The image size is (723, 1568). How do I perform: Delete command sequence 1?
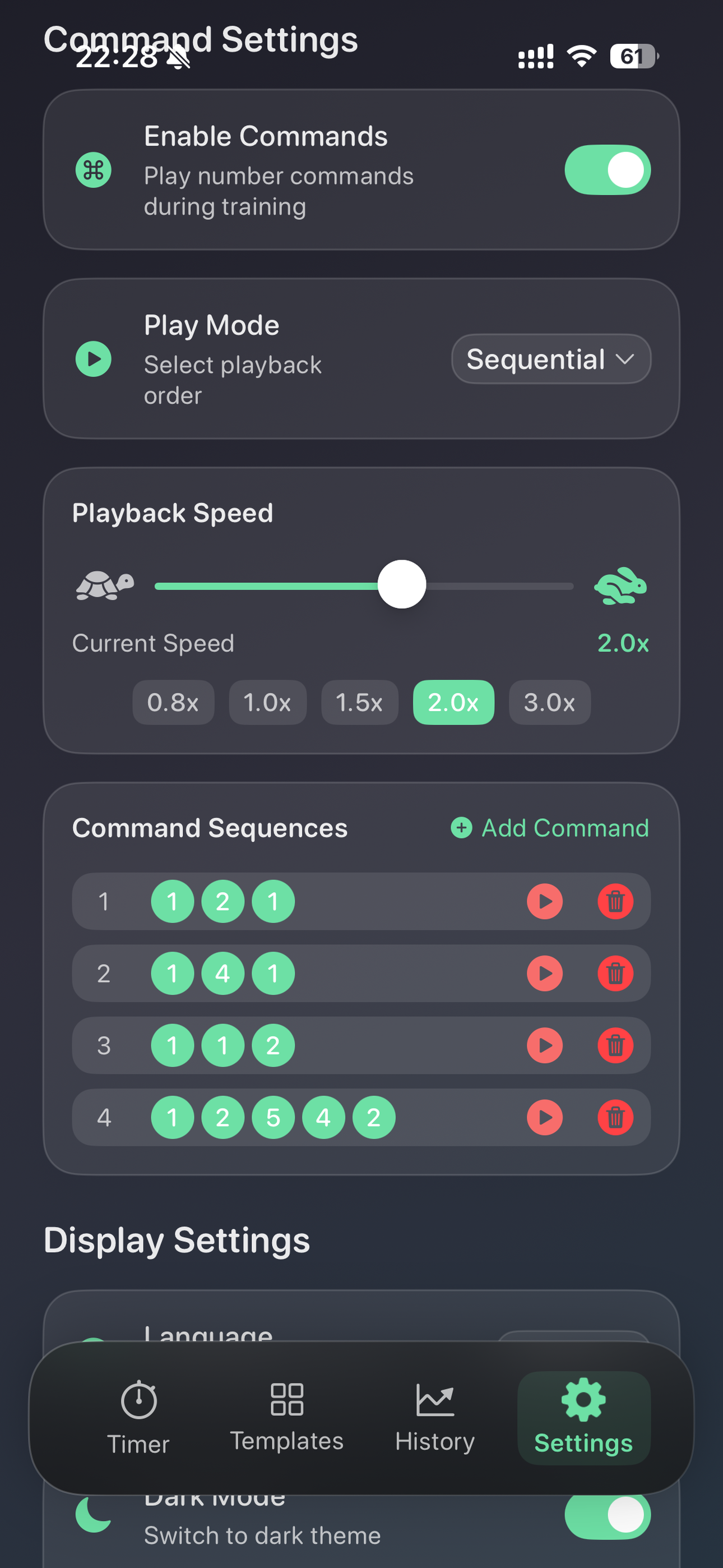point(615,901)
